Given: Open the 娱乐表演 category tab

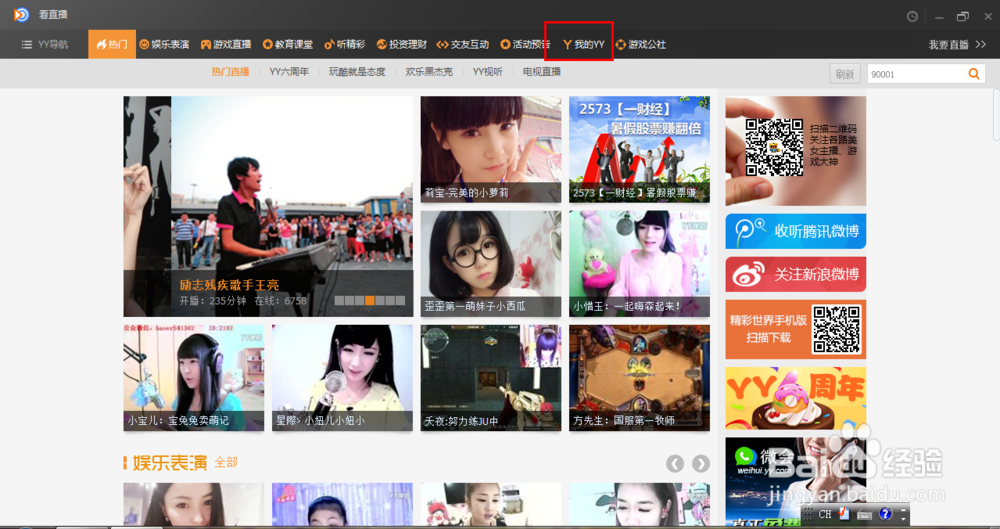Looking at the screenshot, I should coord(165,45).
